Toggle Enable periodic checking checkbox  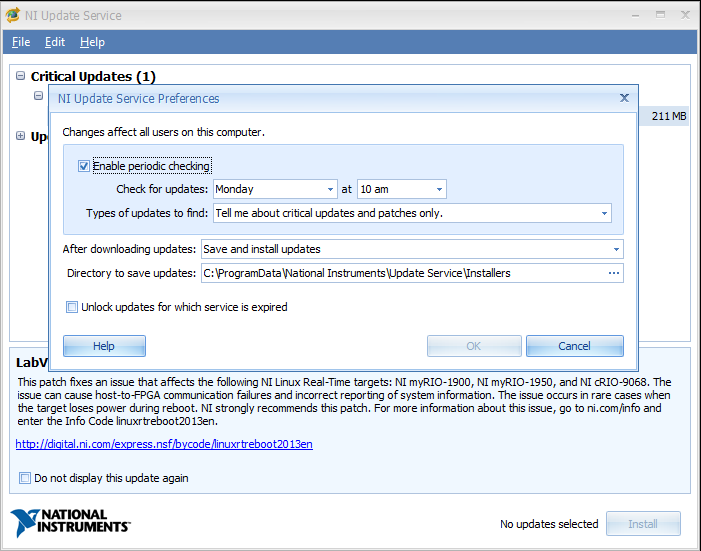pyautogui.click(x=84, y=166)
